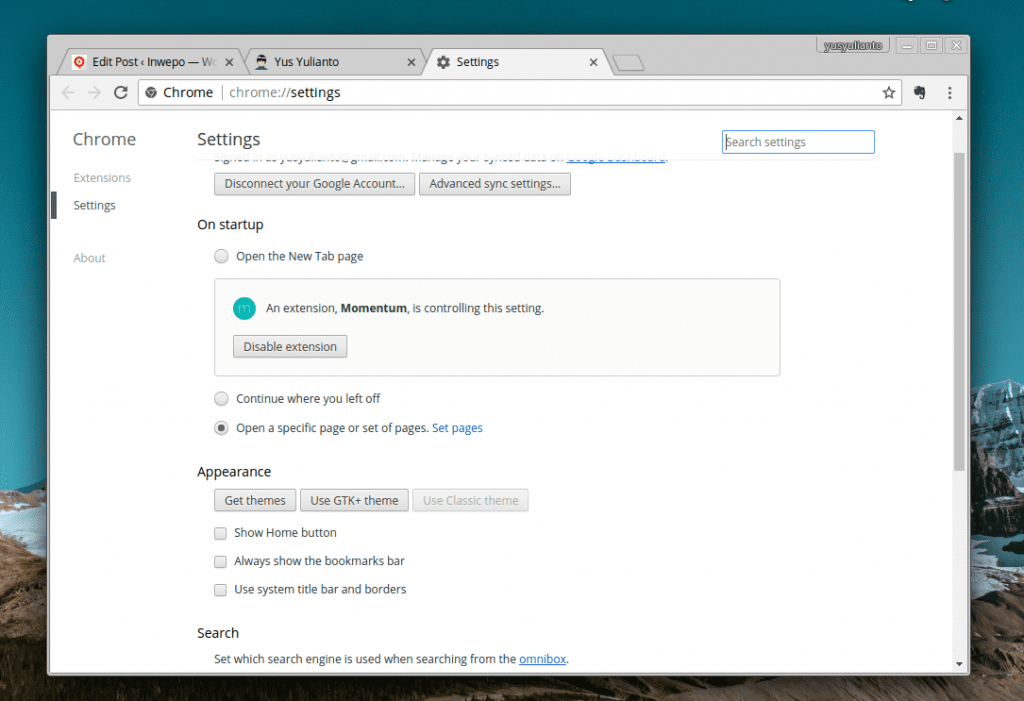
Task: Click the back navigation arrow
Action: point(68,92)
